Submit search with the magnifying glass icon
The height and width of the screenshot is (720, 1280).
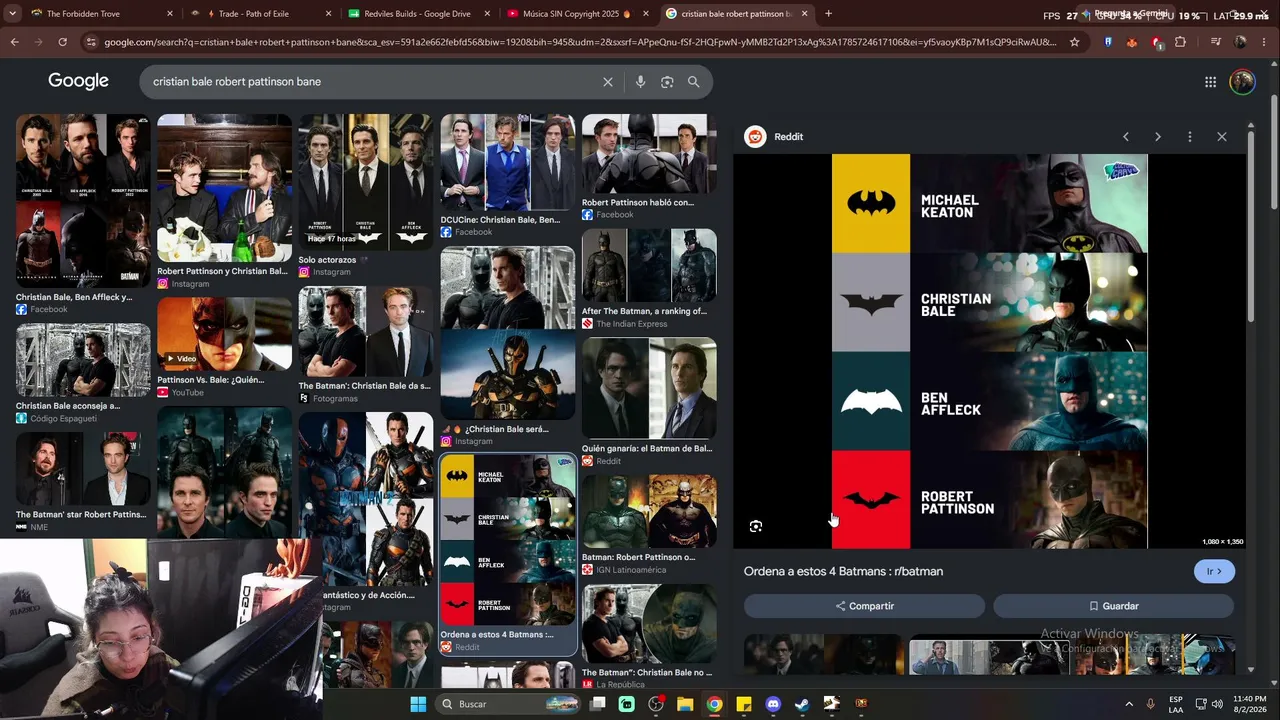[x=693, y=82]
